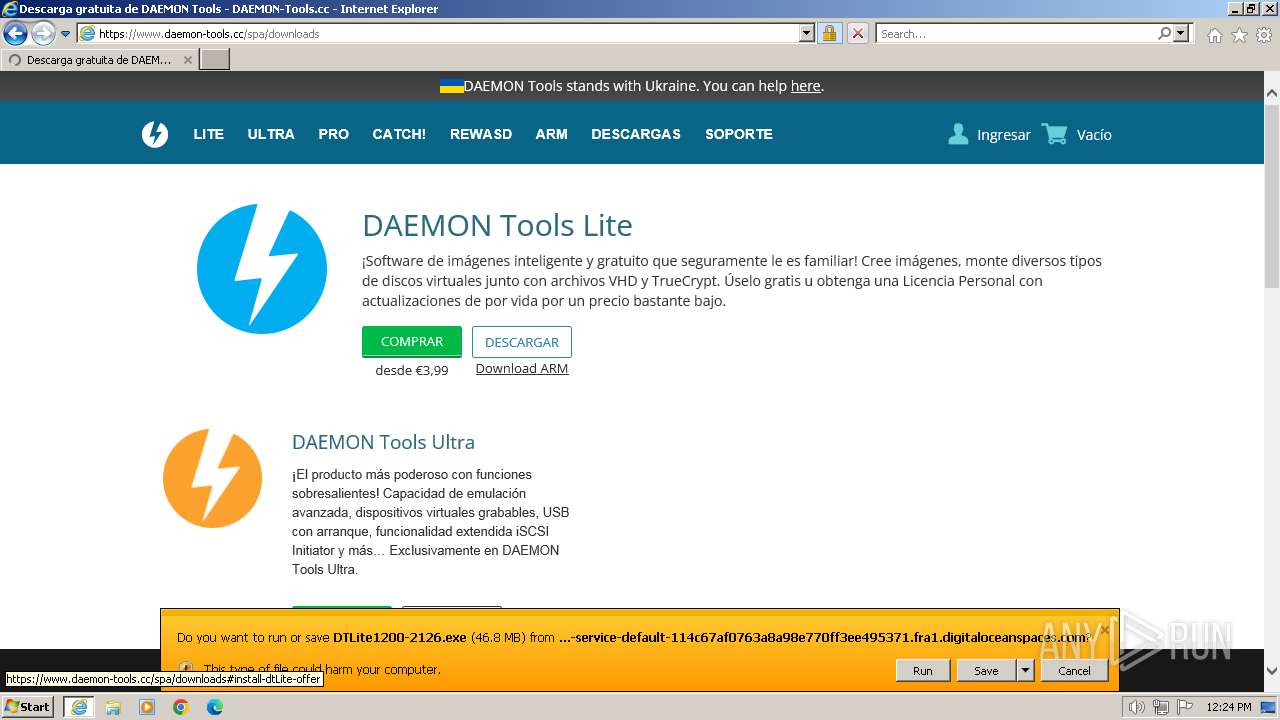1280x720 pixels.
Task: Open the LITE menu item
Action: [x=208, y=134]
